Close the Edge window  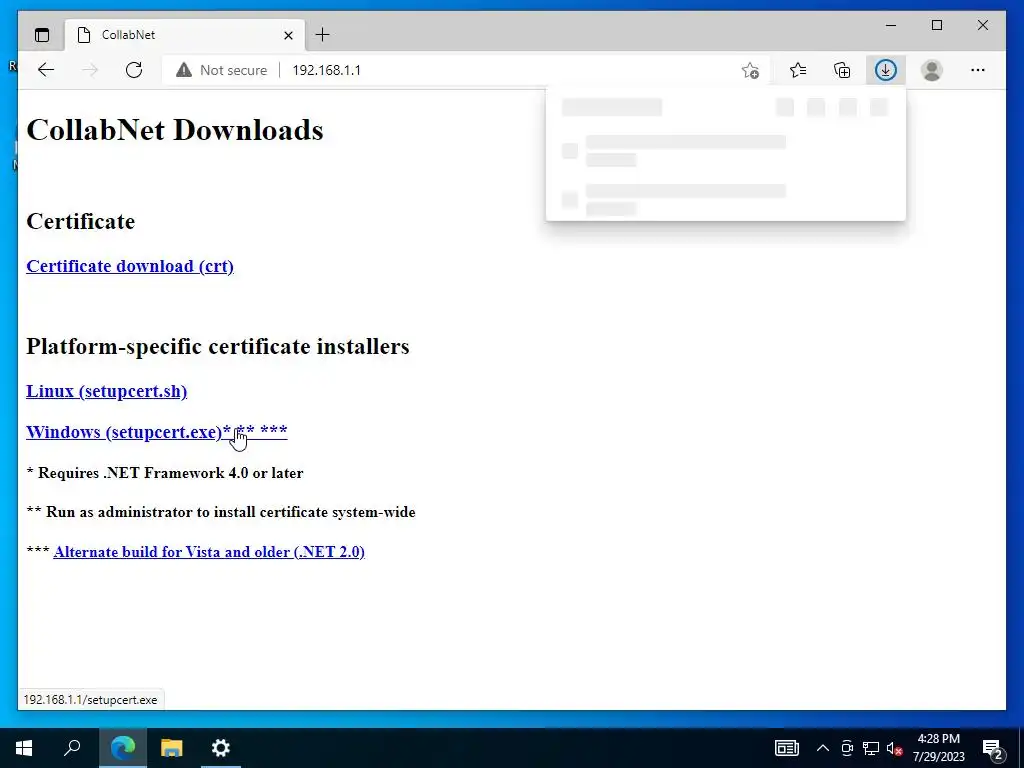click(982, 25)
